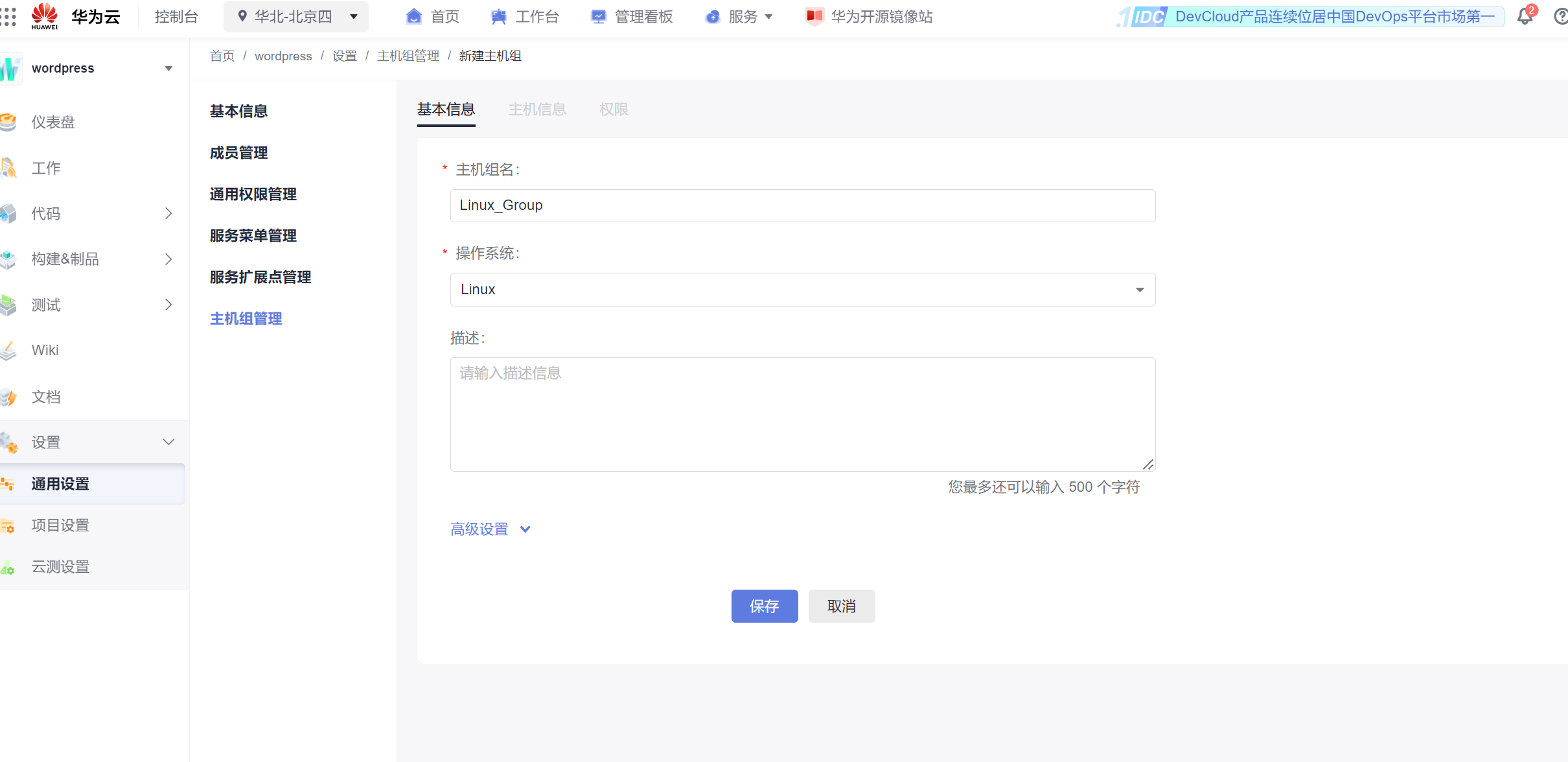Click the 工作台 workbench icon
Viewport: 1568px width, 762px height.
click(498, 17)
